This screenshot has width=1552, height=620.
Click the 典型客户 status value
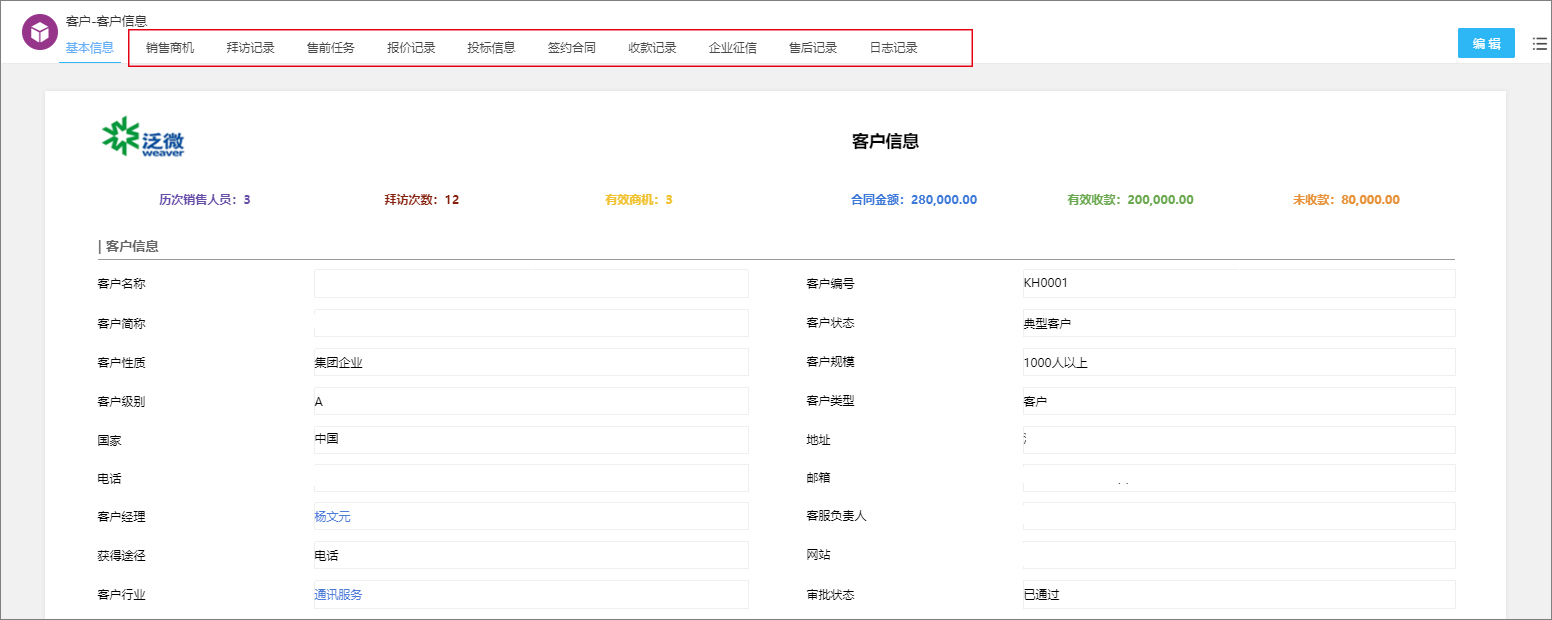(1047, 324)
